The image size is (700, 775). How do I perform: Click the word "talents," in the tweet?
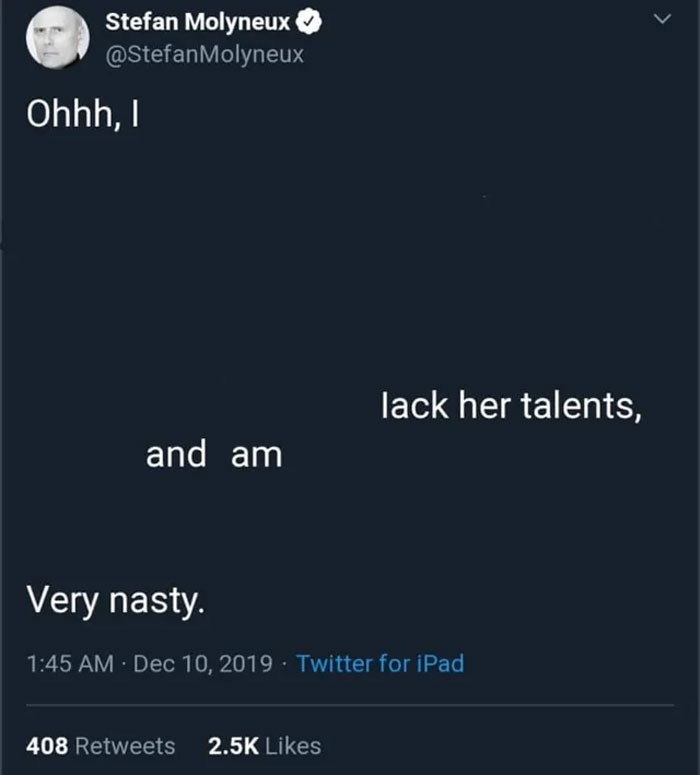click(x=581, y=407)
